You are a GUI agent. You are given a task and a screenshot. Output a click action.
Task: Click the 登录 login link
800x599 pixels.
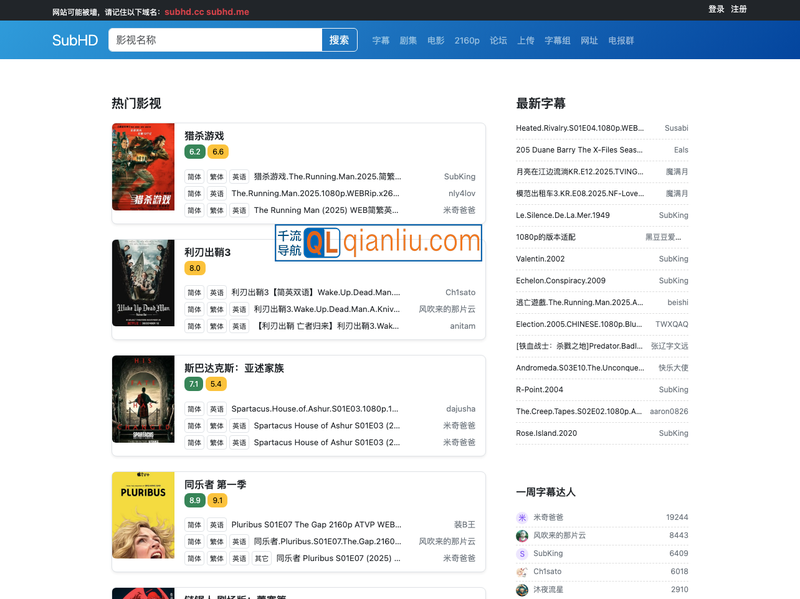[x=716, y=9]
